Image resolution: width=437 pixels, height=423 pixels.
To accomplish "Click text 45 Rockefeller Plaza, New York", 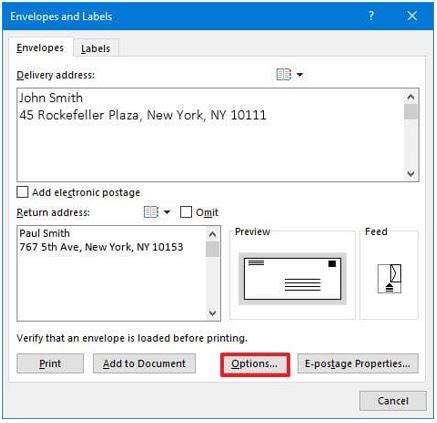I will pyautogui.click(x=112, y=115).
